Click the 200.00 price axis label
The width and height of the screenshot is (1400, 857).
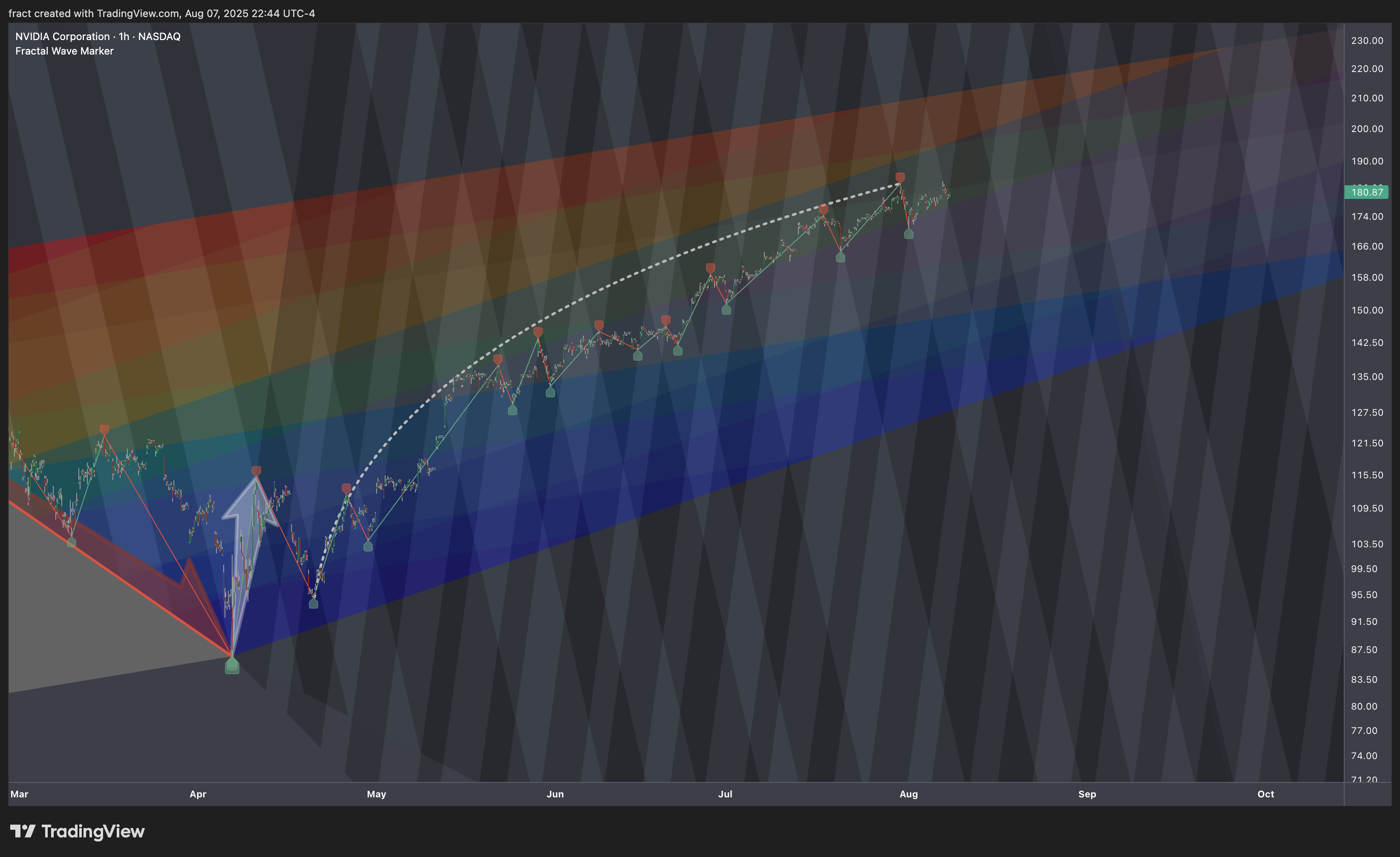[x=1367, y=129]
